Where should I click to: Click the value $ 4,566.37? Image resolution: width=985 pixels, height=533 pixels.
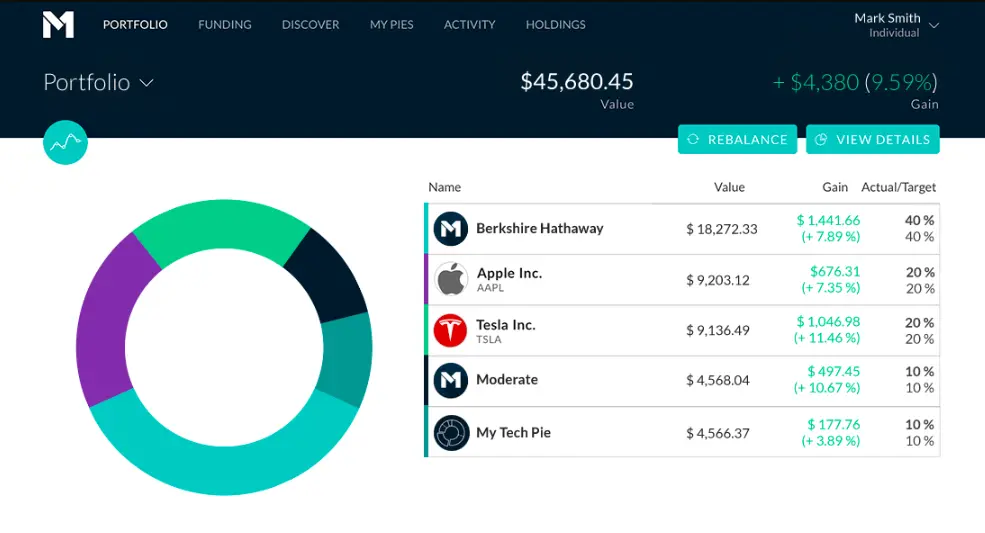pos(717,433)
